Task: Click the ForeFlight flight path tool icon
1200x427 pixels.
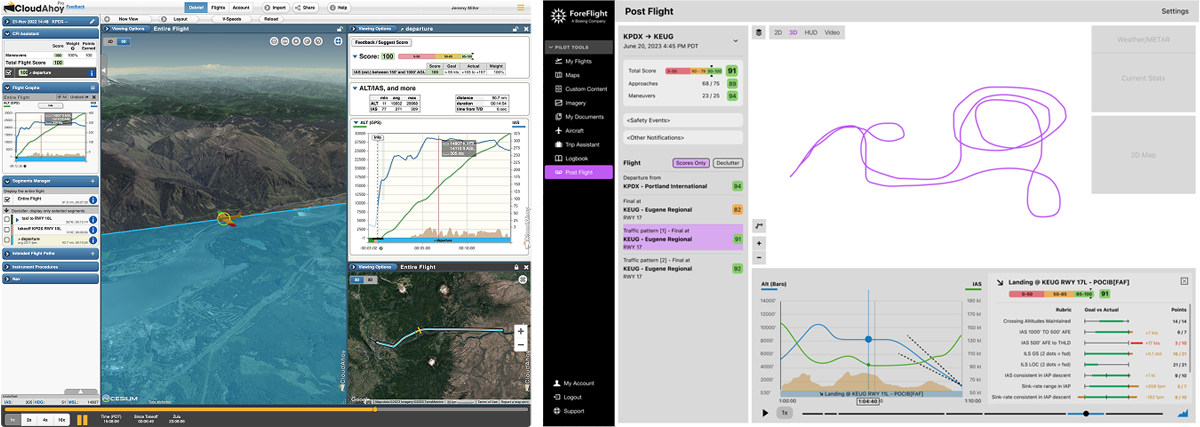Action: [x=759, y=225]
